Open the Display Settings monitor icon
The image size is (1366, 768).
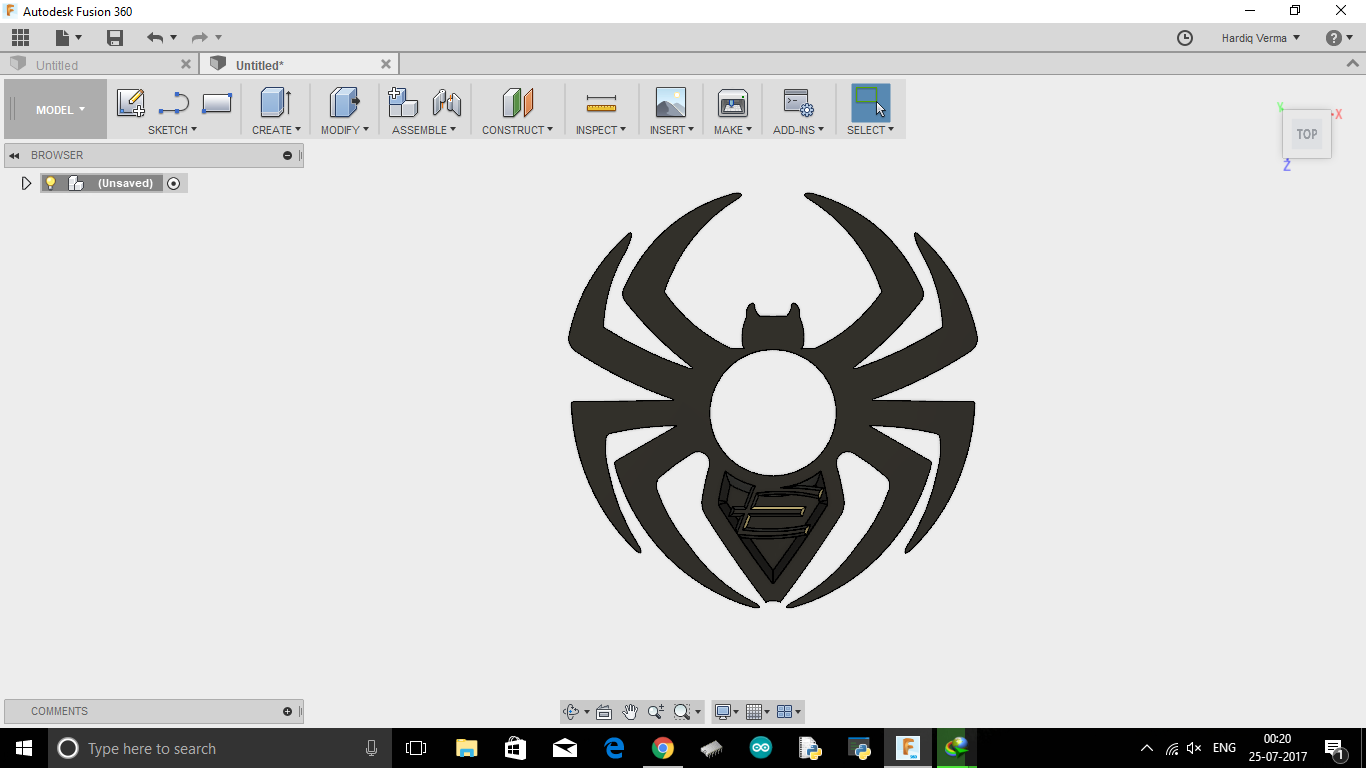click(723, 712)
